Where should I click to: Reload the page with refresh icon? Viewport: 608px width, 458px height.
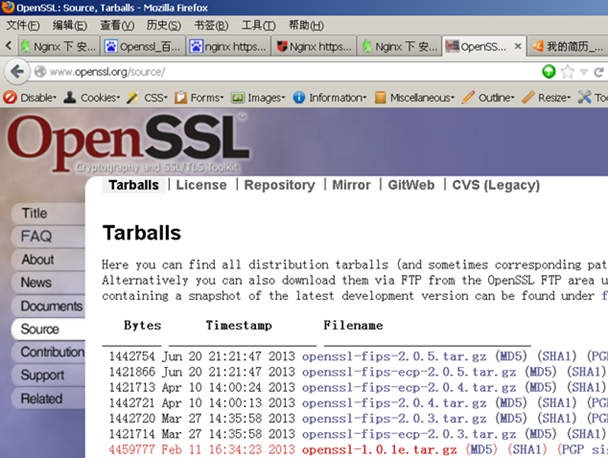(x=599, y=72)
